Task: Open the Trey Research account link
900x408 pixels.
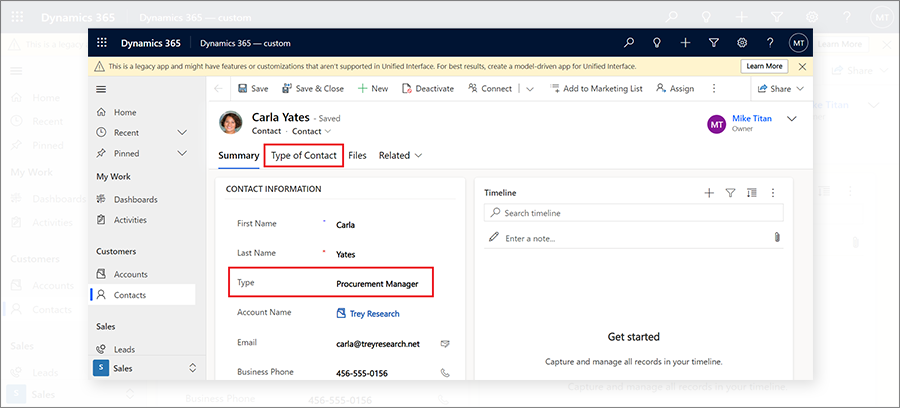Action: [367, 314]
